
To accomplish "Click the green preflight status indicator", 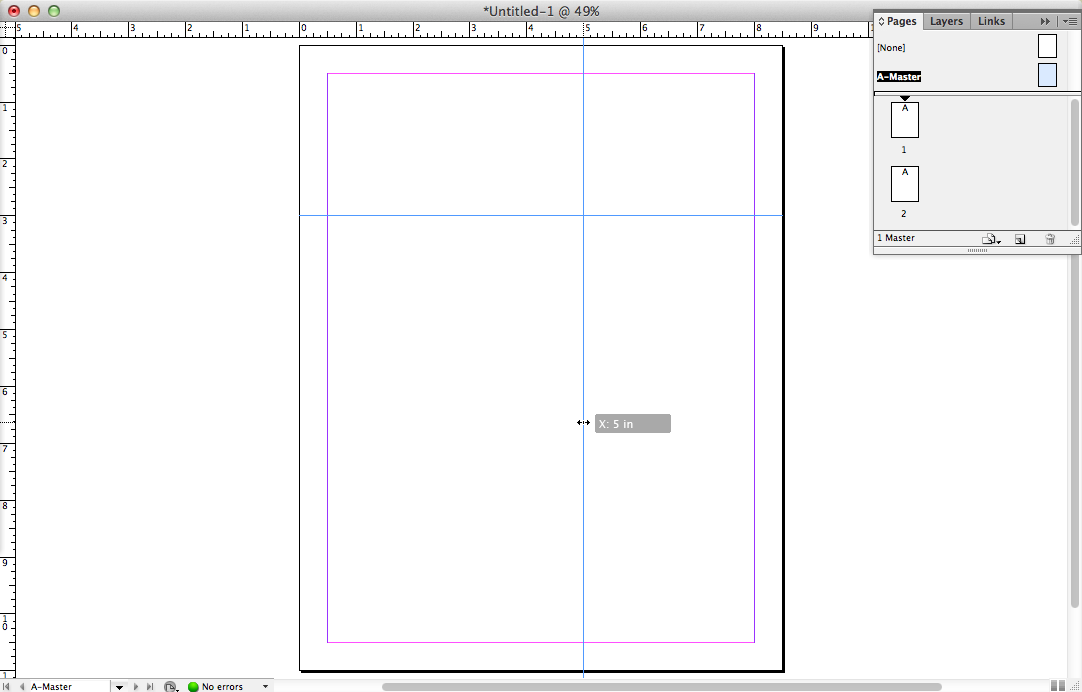I will pos(193,687).
